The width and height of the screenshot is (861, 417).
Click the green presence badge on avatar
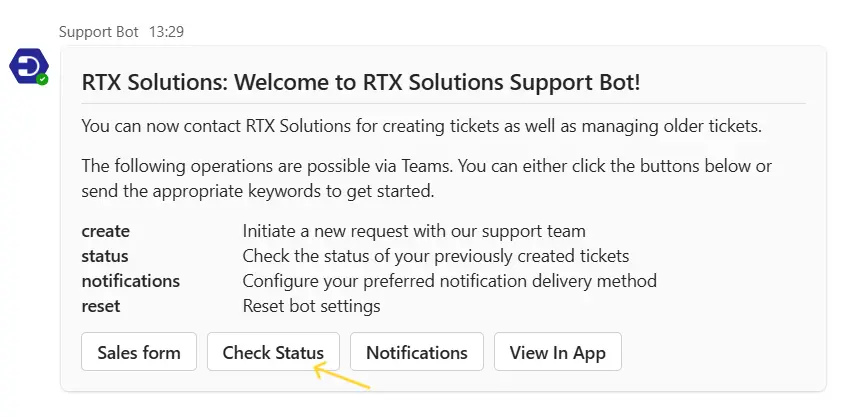[42, 78]
